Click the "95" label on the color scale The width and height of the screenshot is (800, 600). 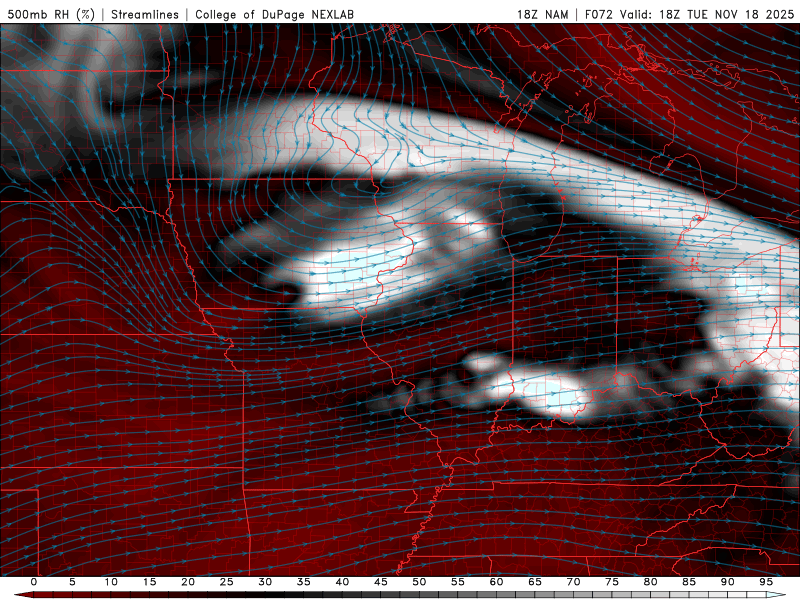tap(766, 582)
